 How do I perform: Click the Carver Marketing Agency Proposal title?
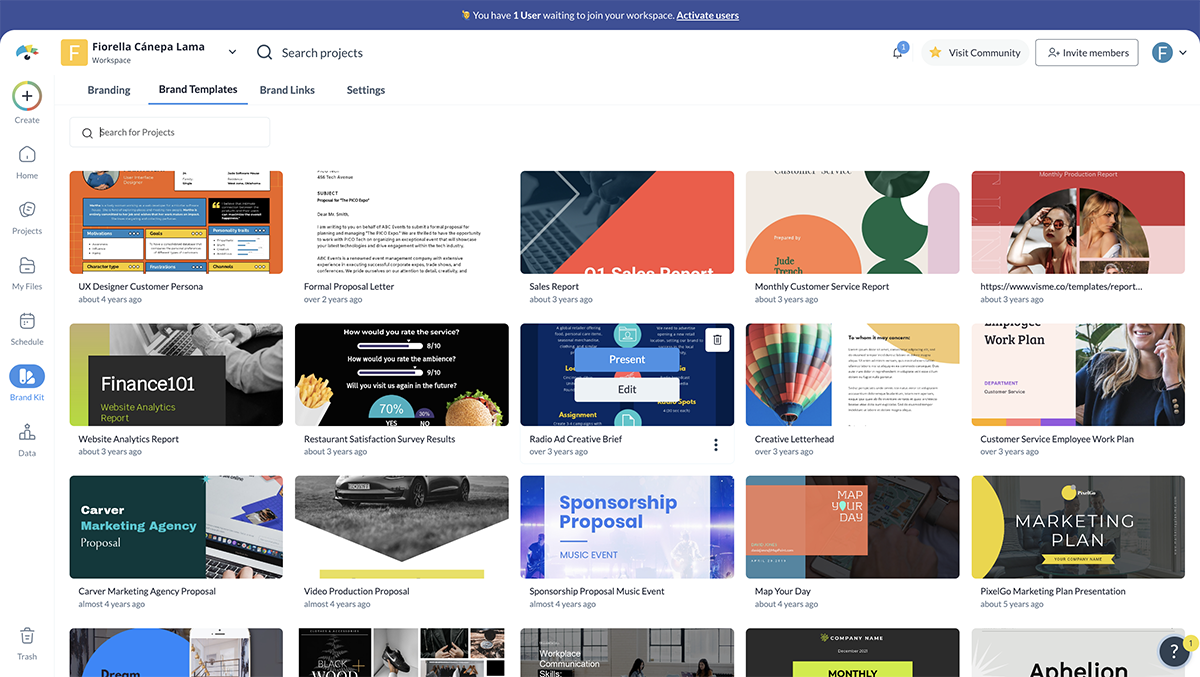(x=147, y=591)
